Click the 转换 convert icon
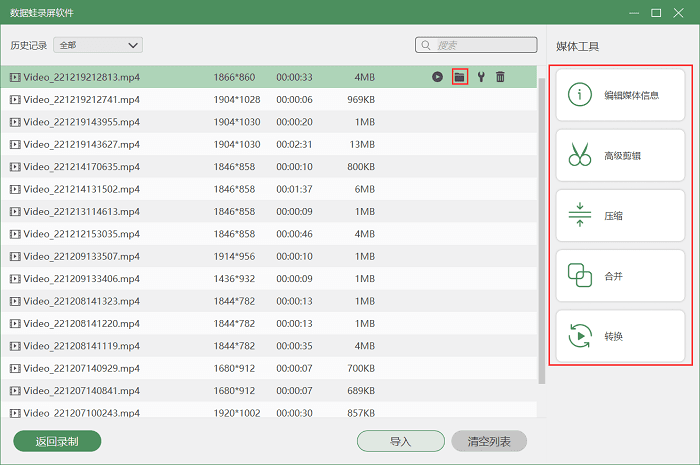700x465 pixels. tap(579, 336)
